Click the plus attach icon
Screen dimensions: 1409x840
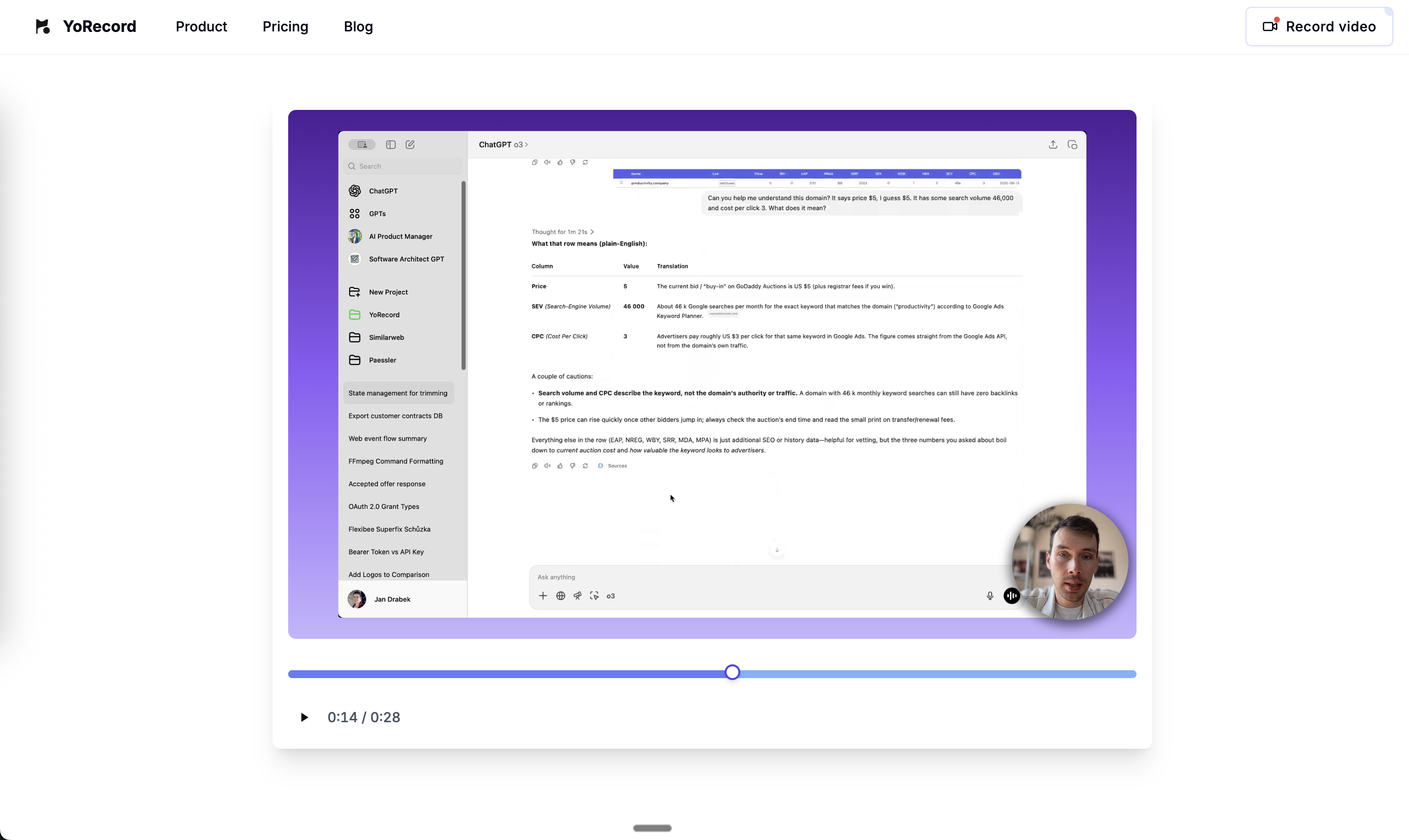[542, 596]
